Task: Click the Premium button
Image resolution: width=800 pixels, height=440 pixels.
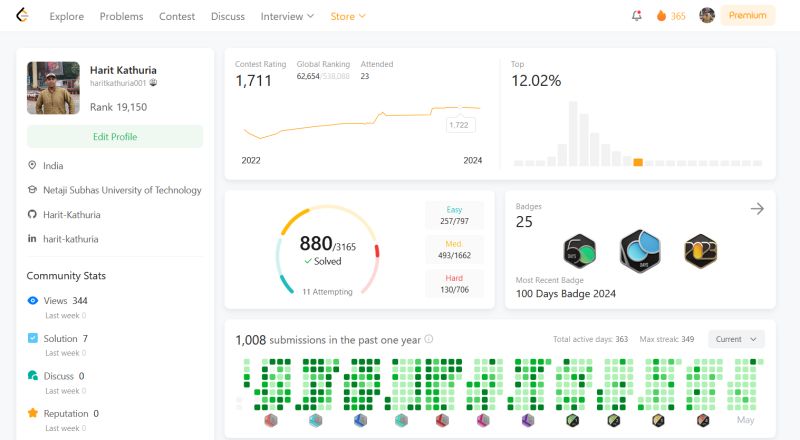Action: (x=747, y=15)
